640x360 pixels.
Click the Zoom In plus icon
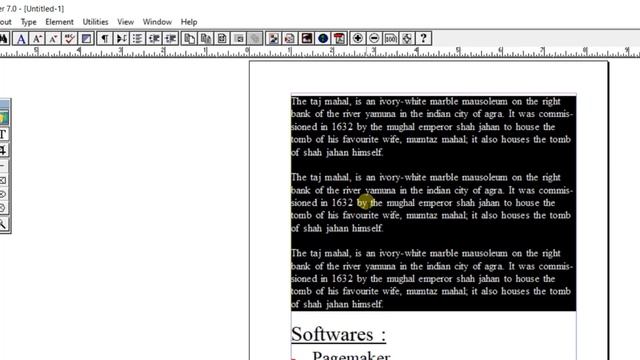pos(358,38)
